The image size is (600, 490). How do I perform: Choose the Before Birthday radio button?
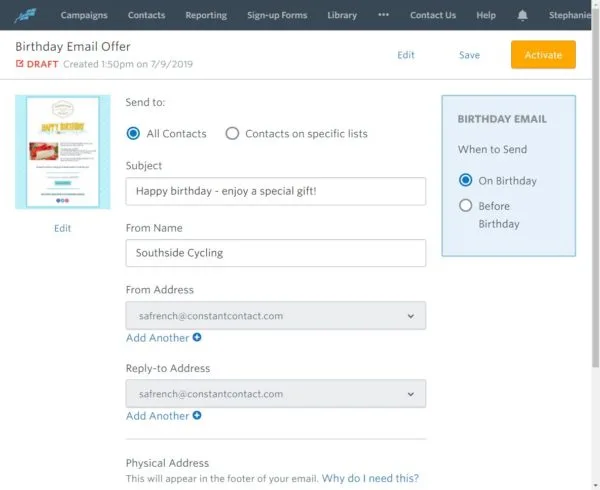tap(465, 206)
